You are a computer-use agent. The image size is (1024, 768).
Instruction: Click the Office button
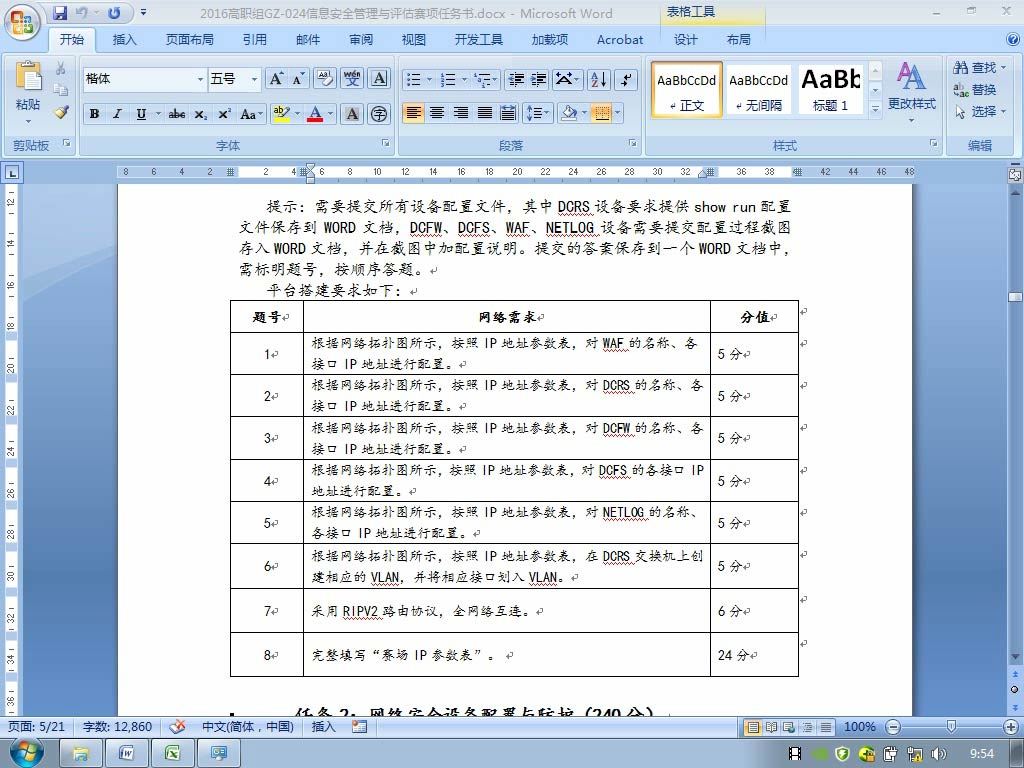click(x=22, y=22)
